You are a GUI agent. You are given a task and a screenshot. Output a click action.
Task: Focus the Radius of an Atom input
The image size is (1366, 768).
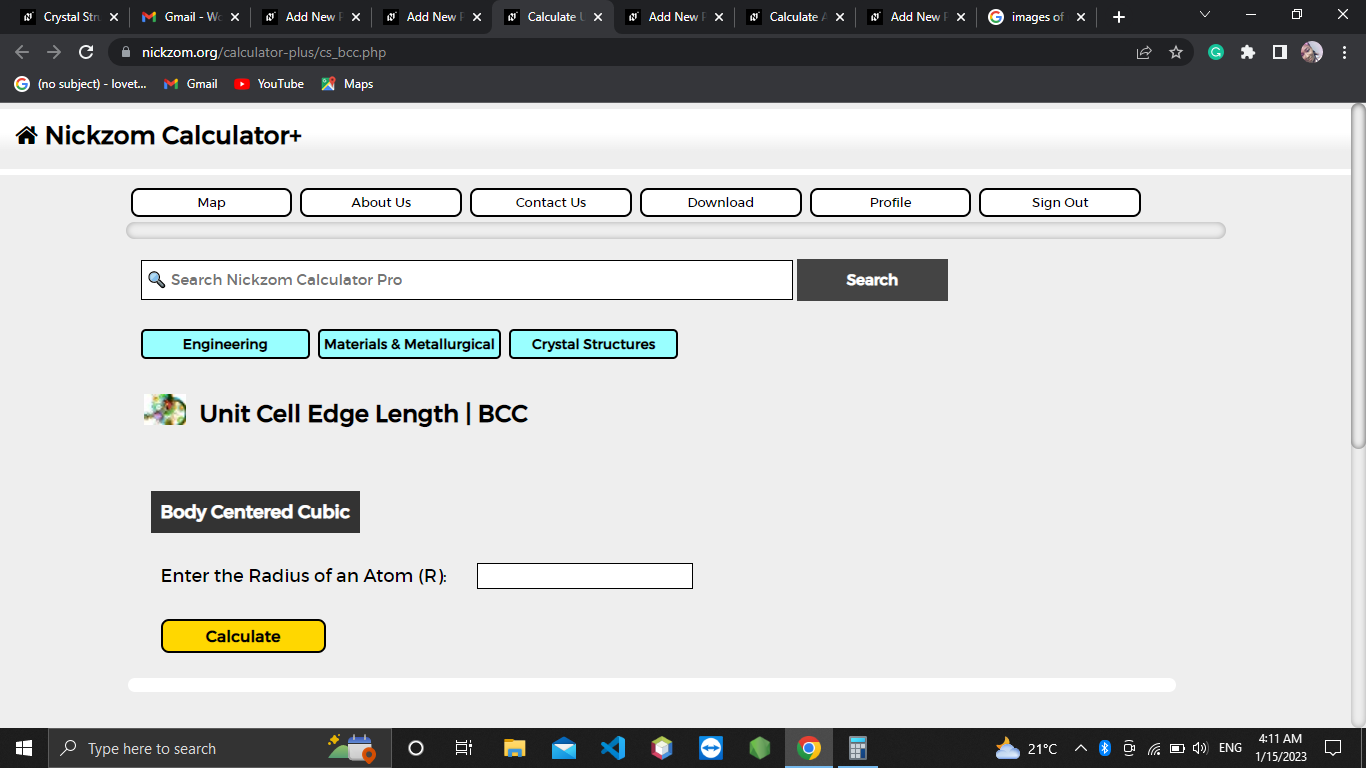click(x=585, y=576)
